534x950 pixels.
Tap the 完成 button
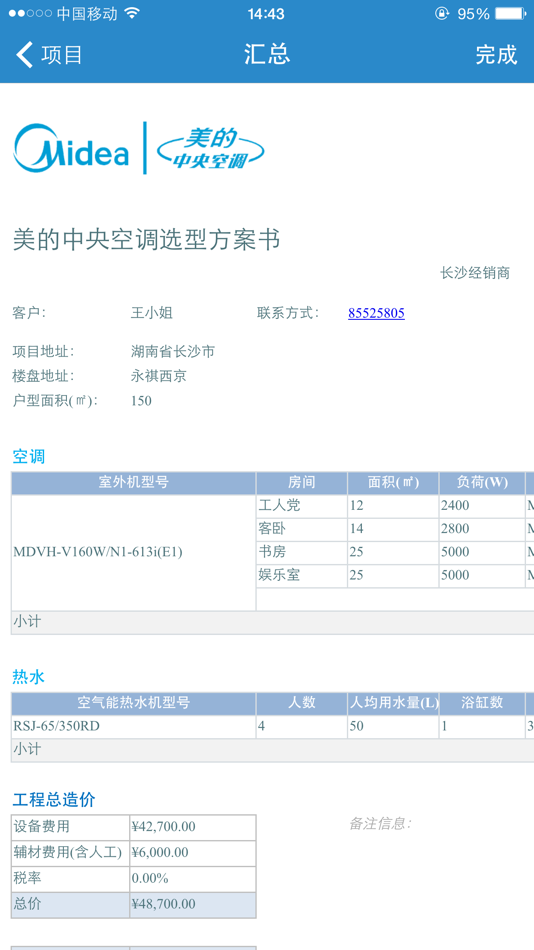point(496,55)
